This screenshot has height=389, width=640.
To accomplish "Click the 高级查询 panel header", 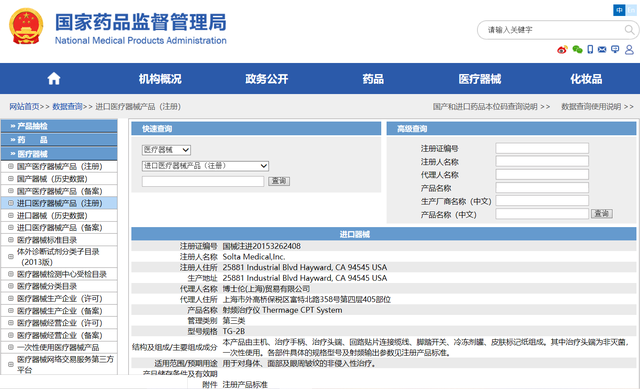I will point(511,129).
